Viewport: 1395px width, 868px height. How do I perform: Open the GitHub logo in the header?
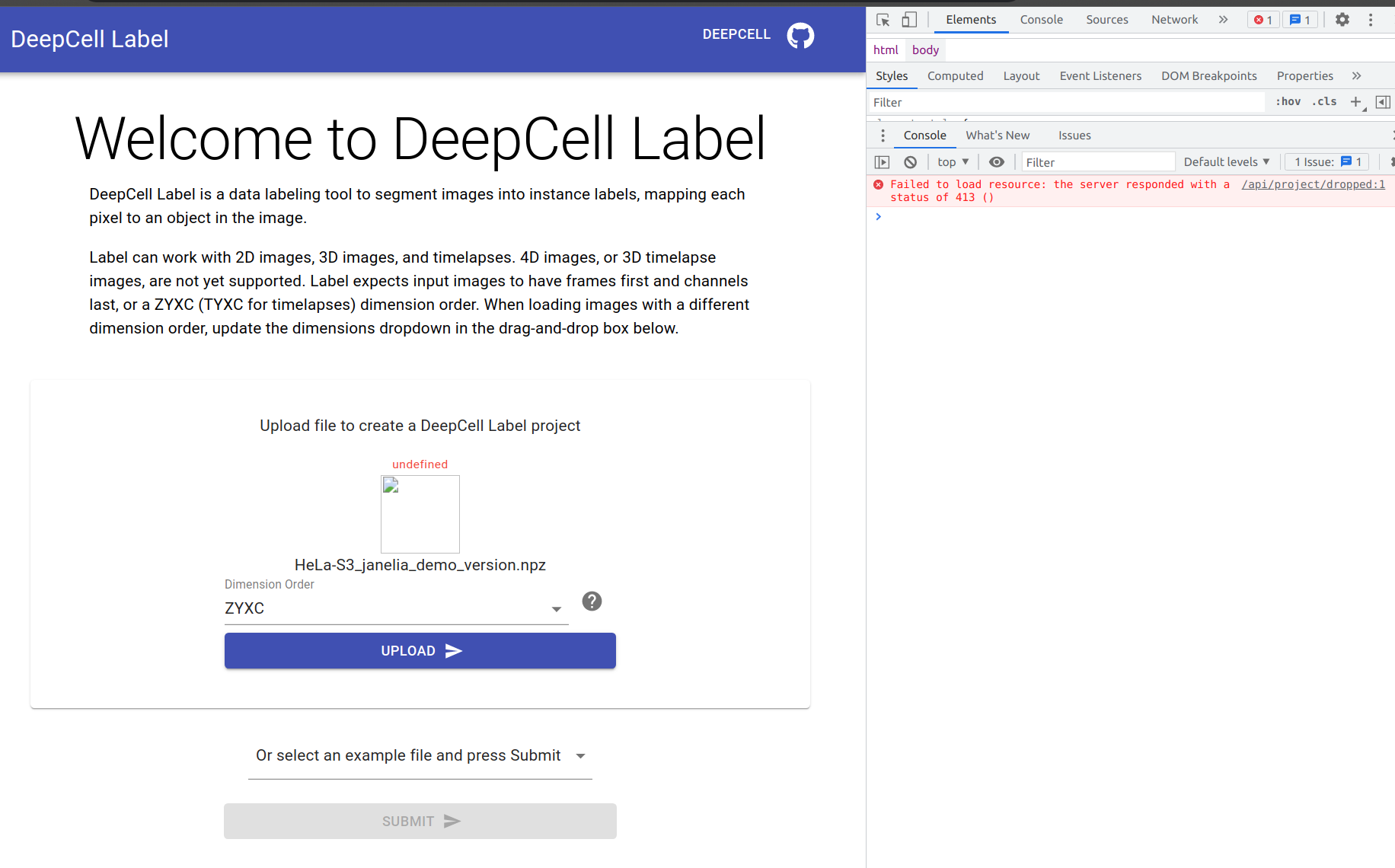[x=800, y=35]
